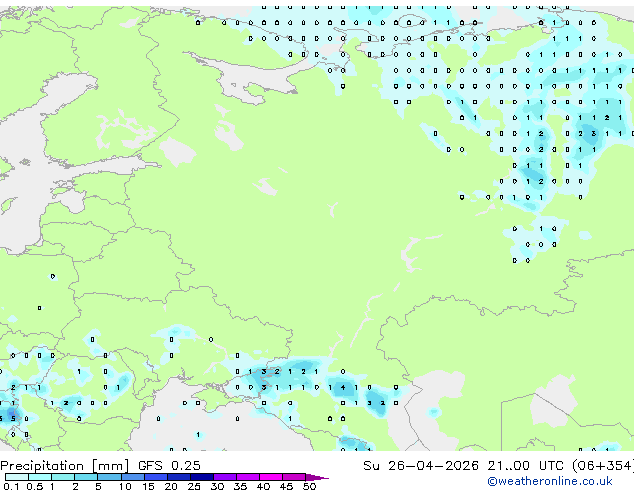This screenshot has height=490, width=634.
Task: Click the legend value "30"
Action: point(217,486)
